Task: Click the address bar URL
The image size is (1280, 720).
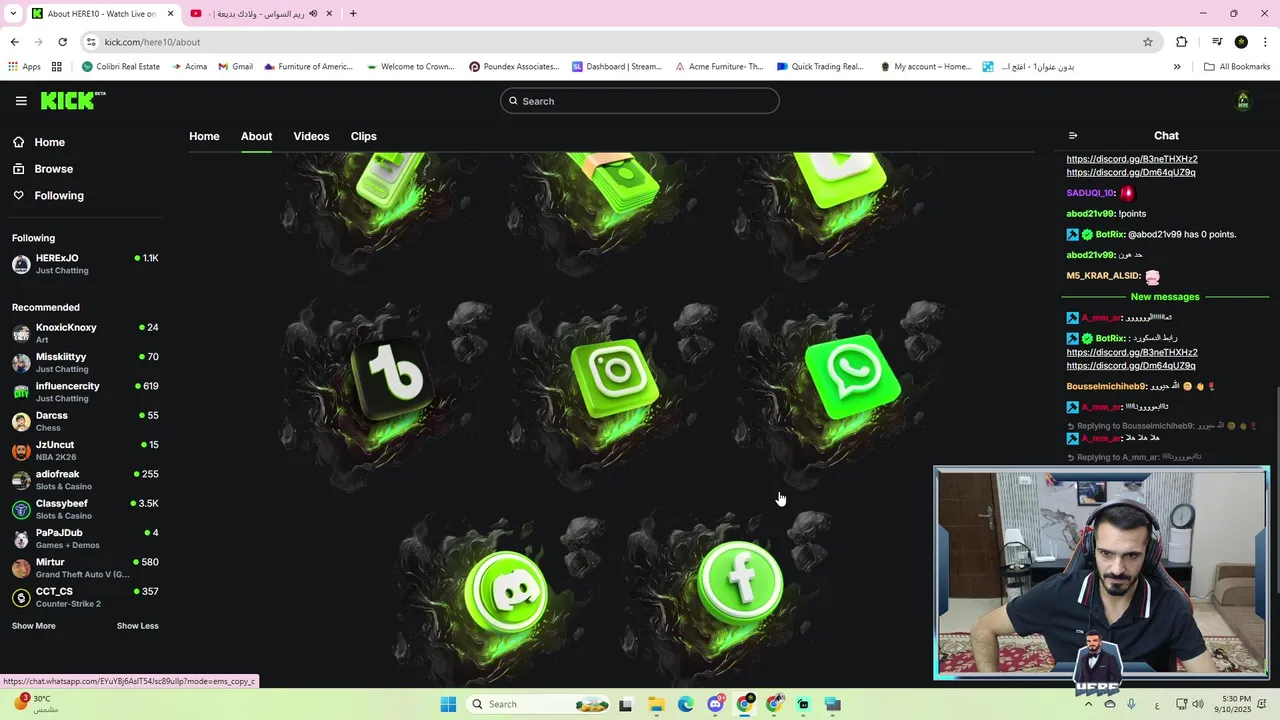Action: 152,42
